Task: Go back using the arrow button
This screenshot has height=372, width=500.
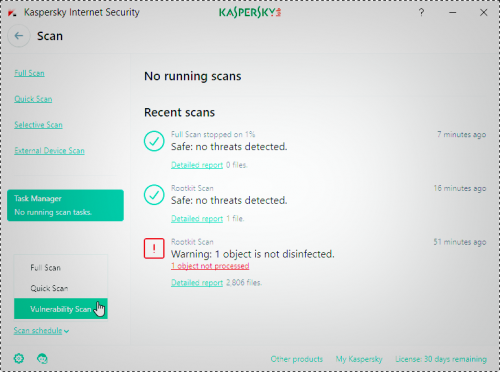Action: (19, 36)
